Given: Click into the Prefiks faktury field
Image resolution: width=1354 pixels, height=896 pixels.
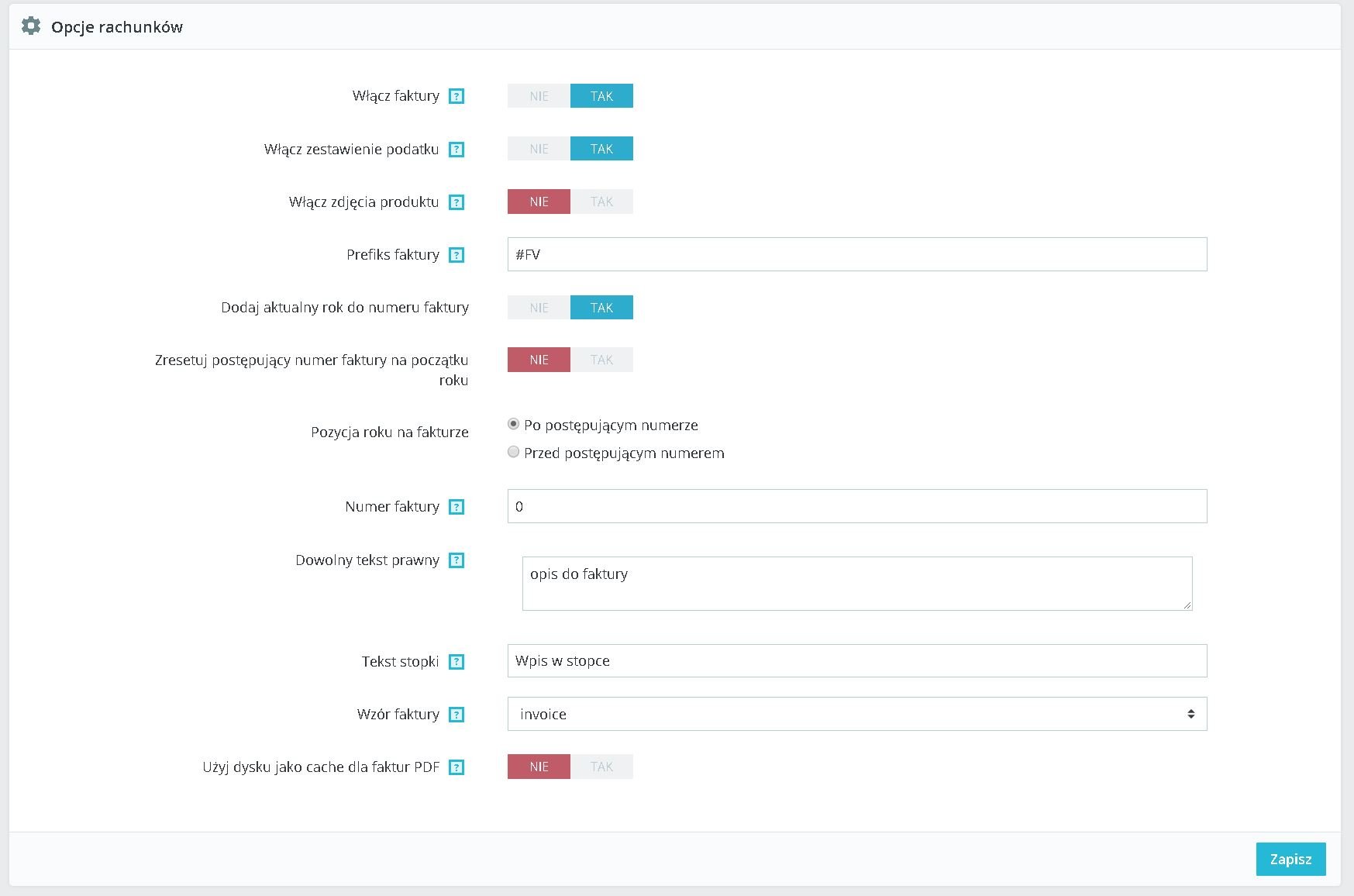Looking at the screenshot, I should click(856, 254).
